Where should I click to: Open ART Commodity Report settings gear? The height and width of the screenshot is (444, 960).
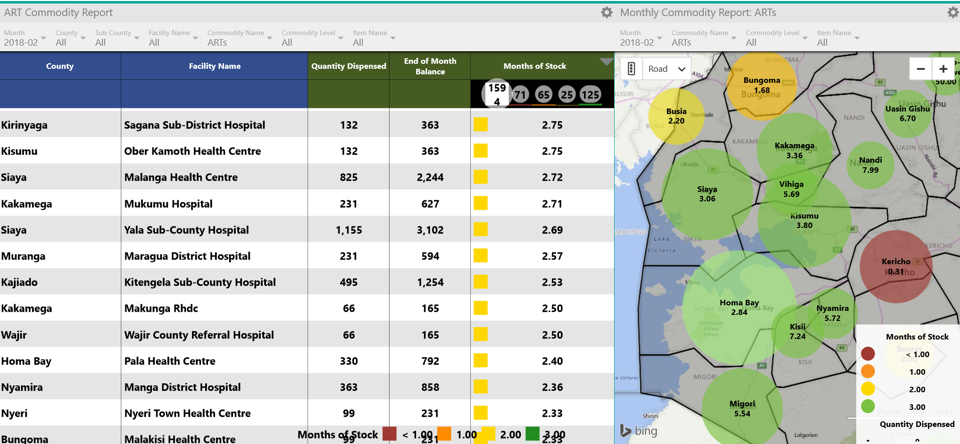click(606, 13)
